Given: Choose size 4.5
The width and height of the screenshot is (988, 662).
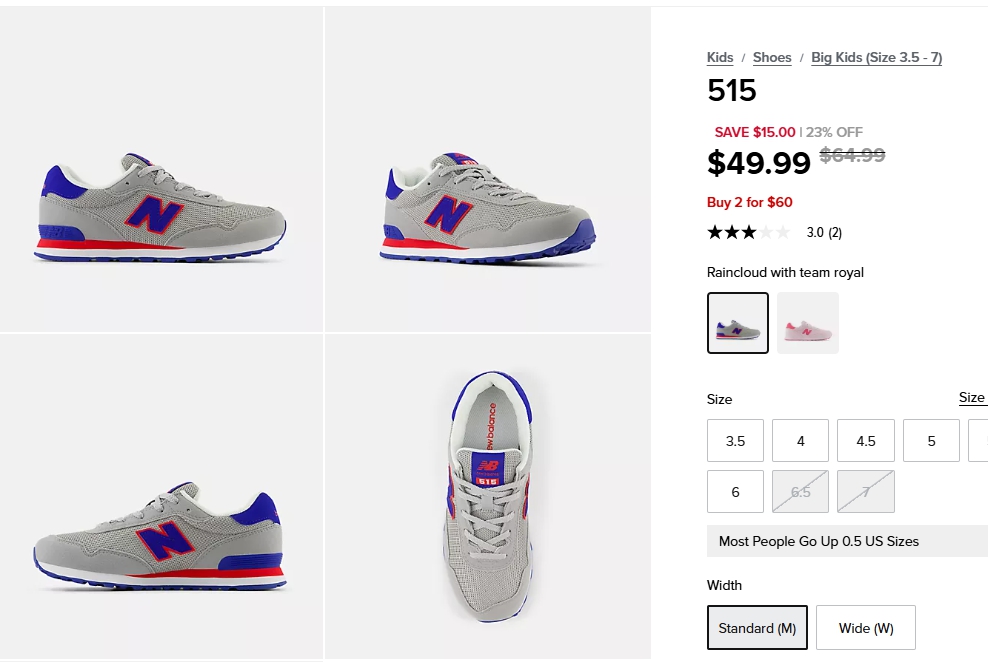Looking at the screenshot, I should click(866, 441).
